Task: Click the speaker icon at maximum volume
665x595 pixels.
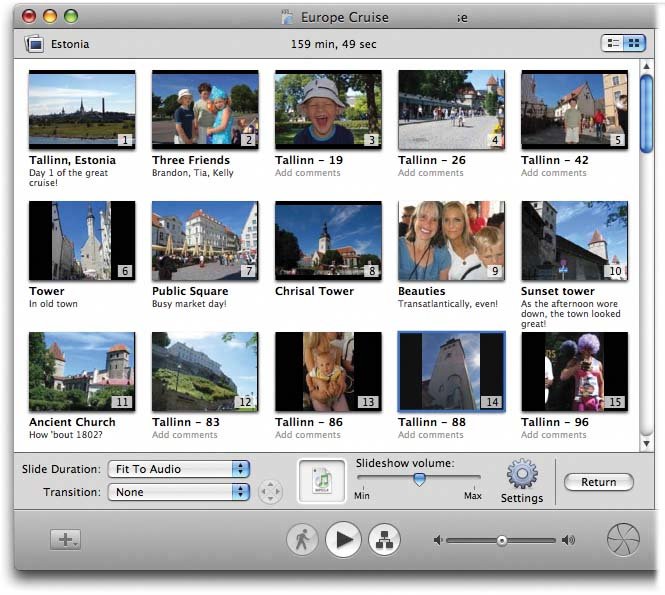Action: (x=568, y=541)
